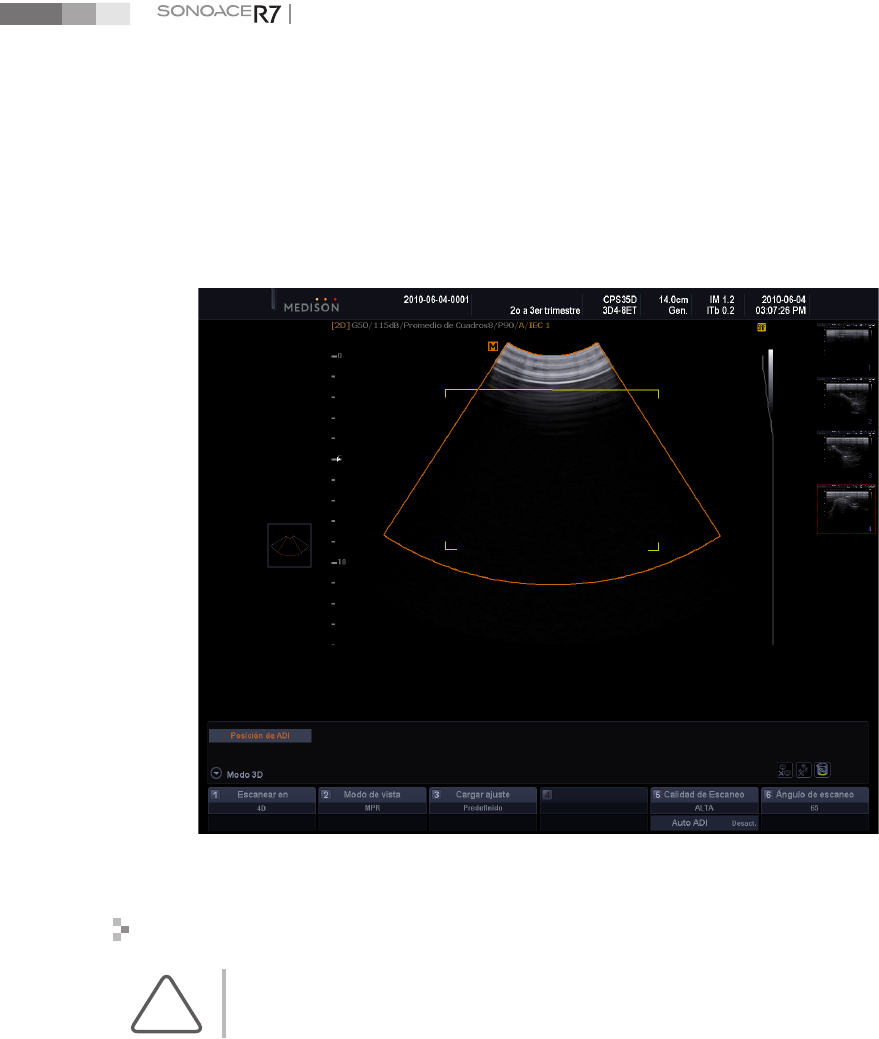879x1039 pixels.
Task: Click the [2D] image parameters line
Action: [x=440, y=325]
